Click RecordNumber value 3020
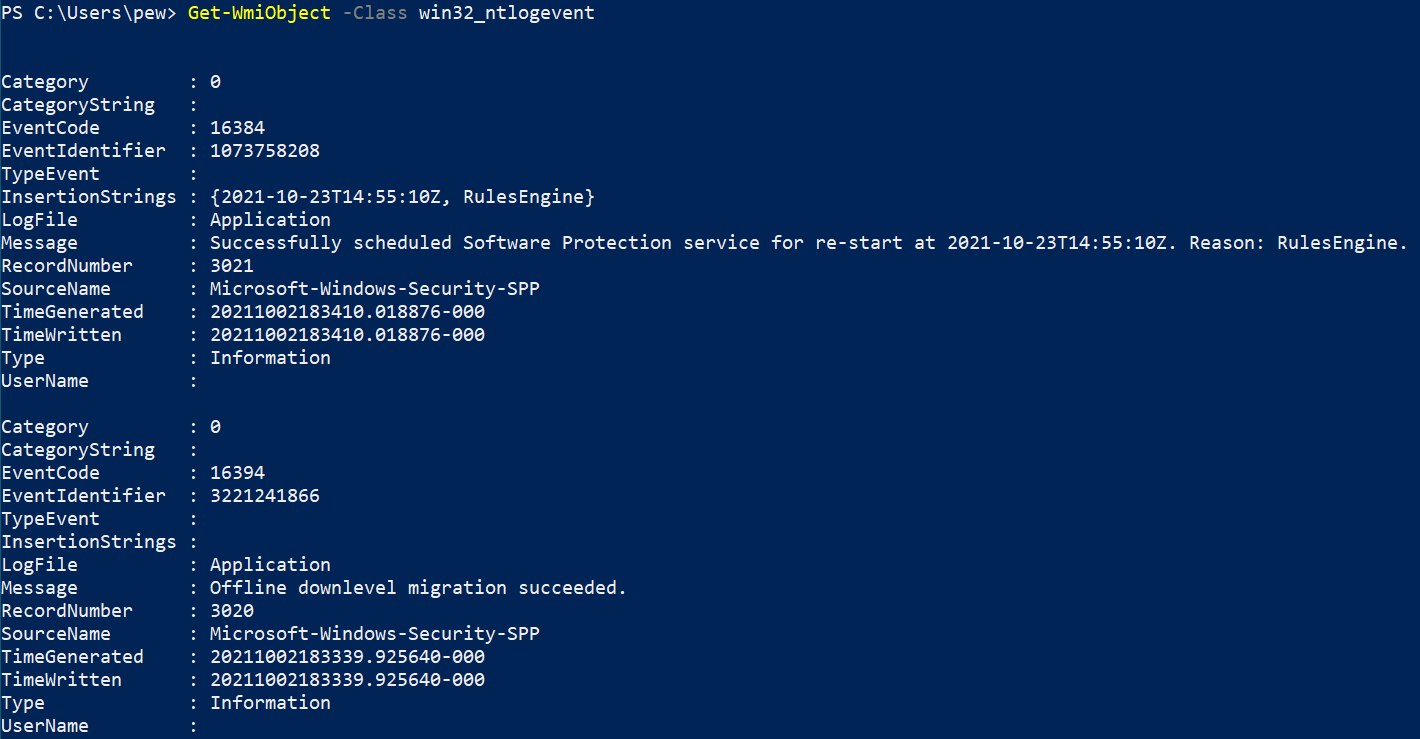 pyautogui.click(x=232, y=611)
